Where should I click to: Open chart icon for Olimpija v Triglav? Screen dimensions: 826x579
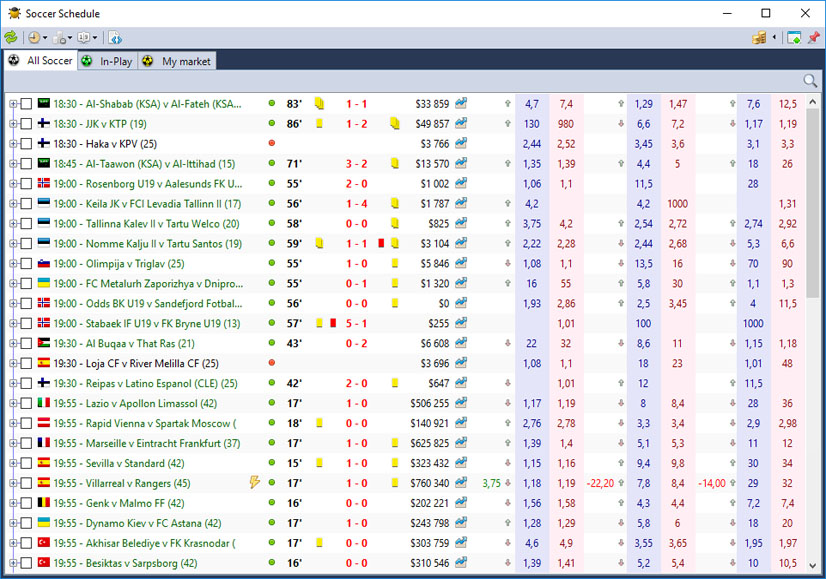(x=461, y=263)
